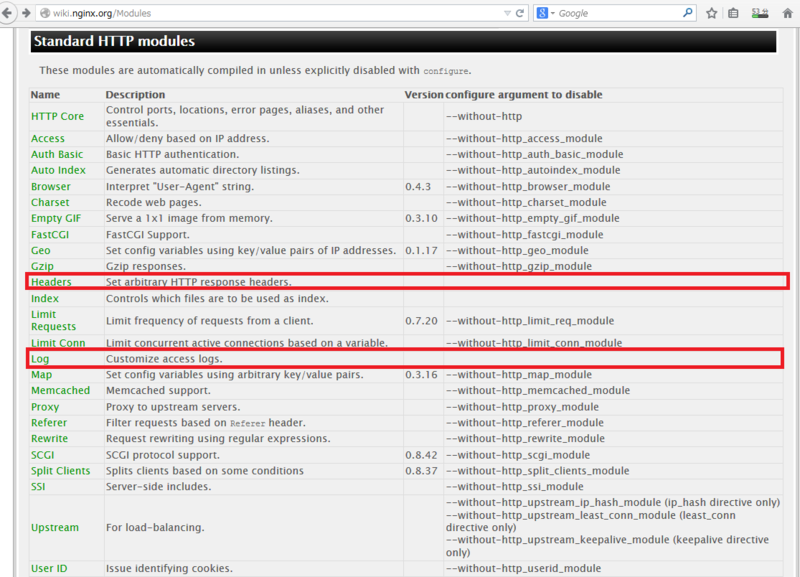Open the Charset module link

pyautogui.click(x=50, y=202)
